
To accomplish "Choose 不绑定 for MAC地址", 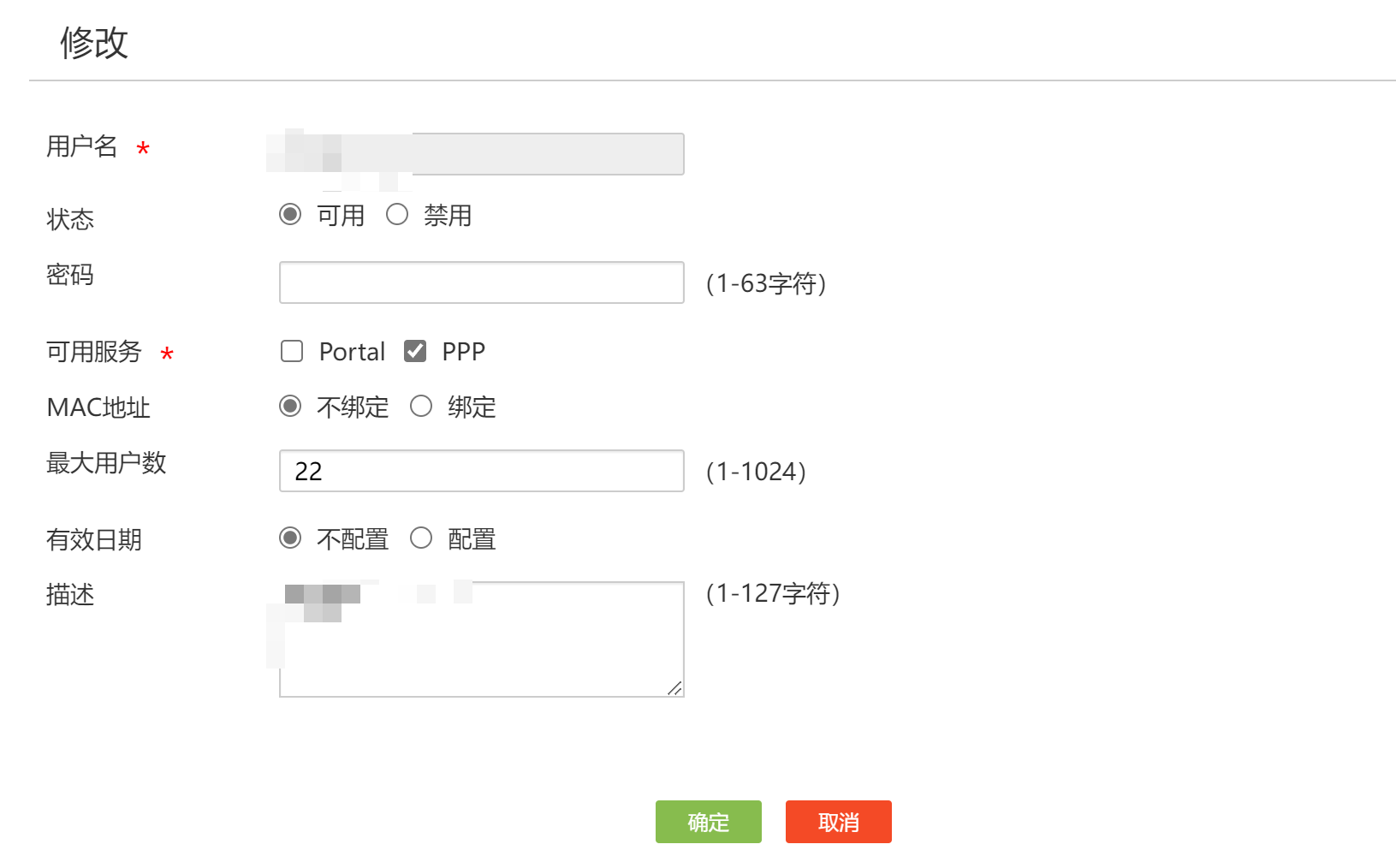I will tap(290, 406).
